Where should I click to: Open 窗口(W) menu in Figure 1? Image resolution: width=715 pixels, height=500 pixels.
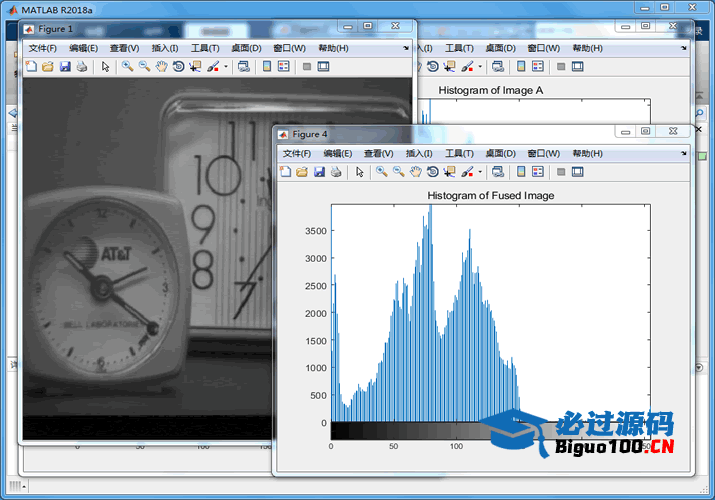click(x=289, y=48)
